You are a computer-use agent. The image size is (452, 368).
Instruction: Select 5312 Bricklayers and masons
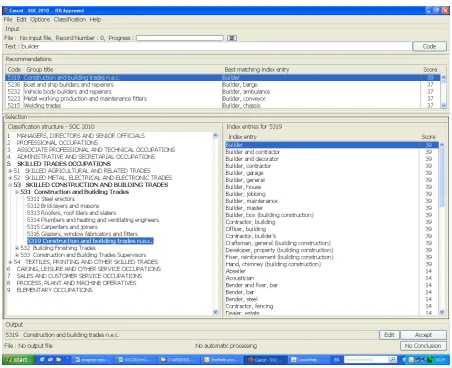pyautogui.click(x=63, y=206)
